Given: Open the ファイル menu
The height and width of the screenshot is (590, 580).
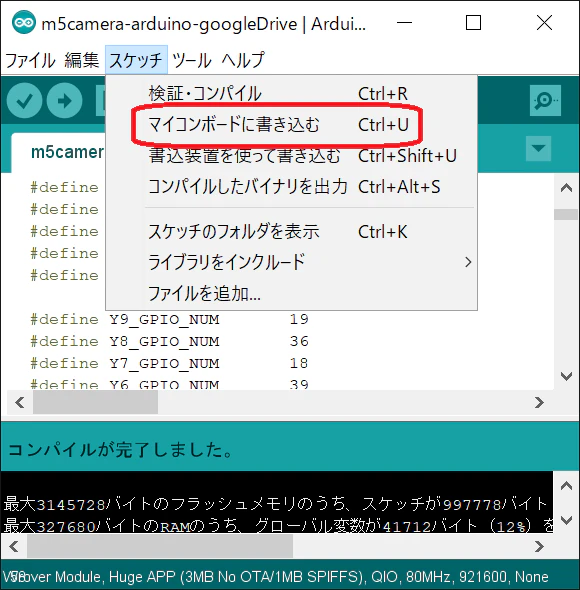Looking at the screenshot, I should (30, 60).
